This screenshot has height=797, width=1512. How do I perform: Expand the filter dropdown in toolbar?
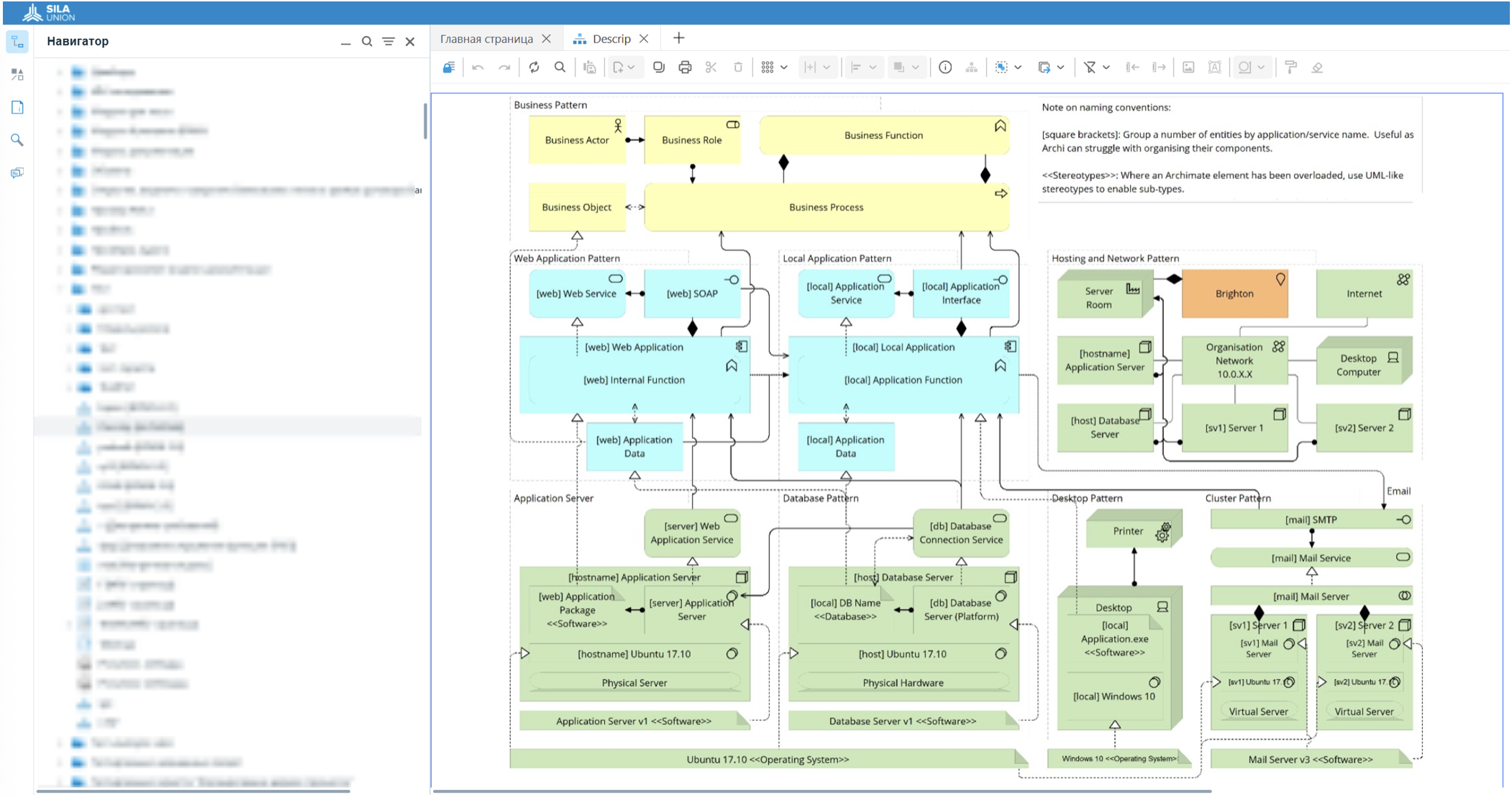[x=1106, y=68]
